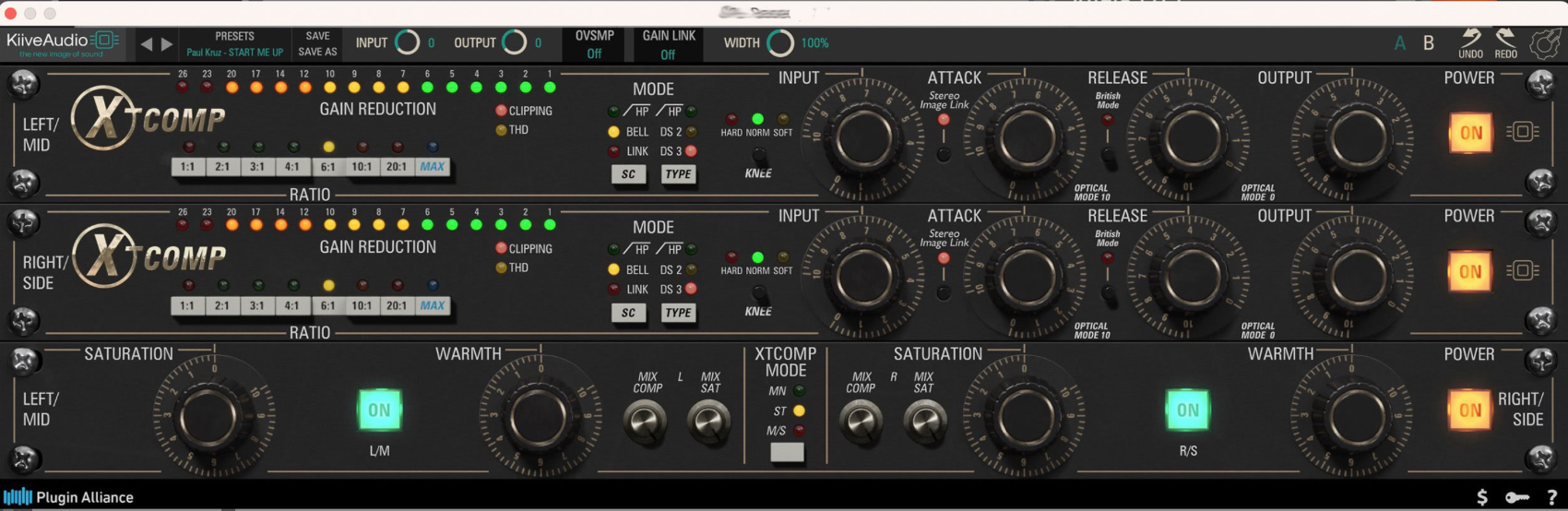The width and height of the screenshot is (1568, 511).
Task: Select 1:1 ratio on Left/Mid compressor
Action: (x=188, y=167)
